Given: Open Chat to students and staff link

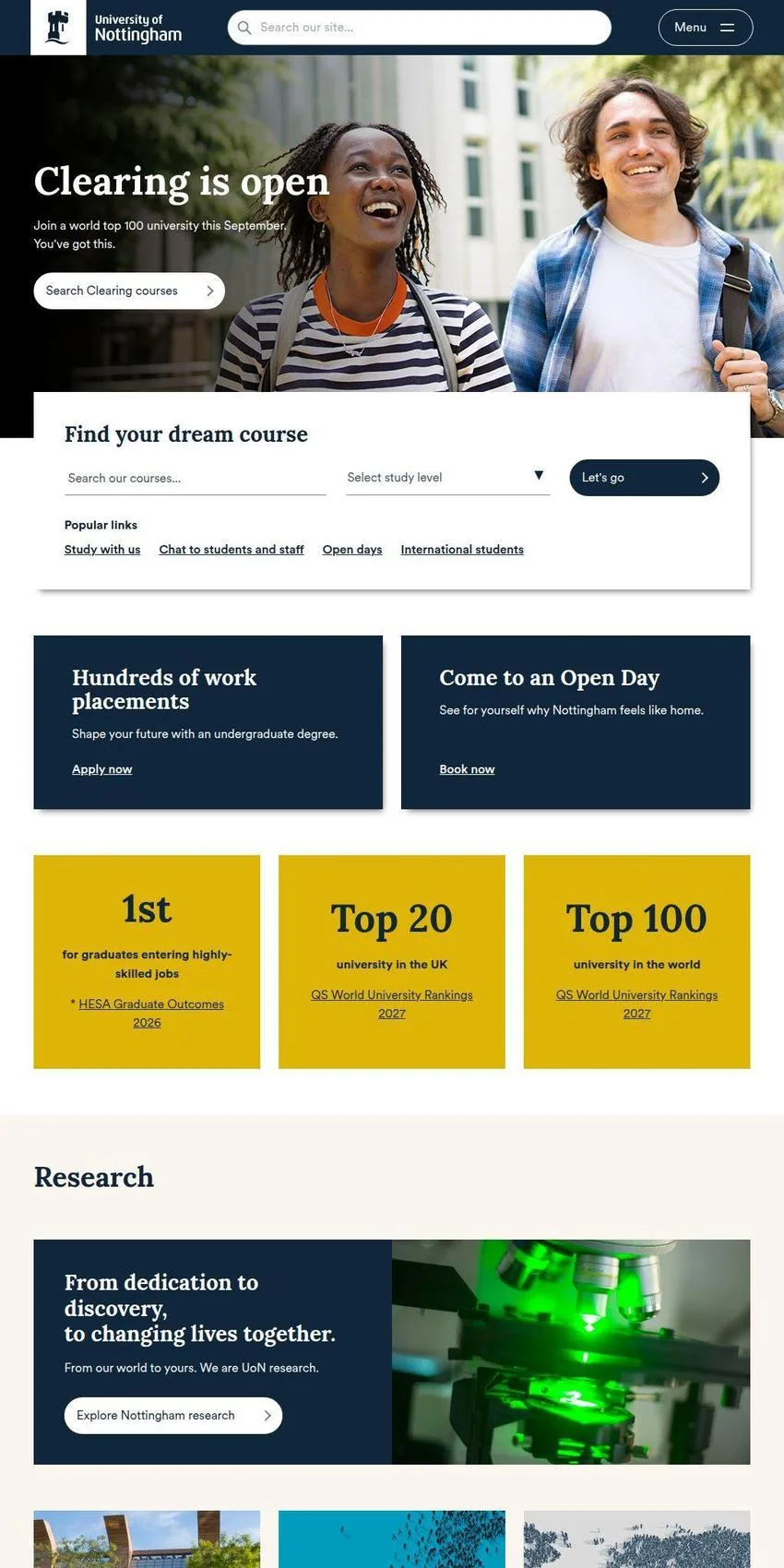Looking at the screenshot, I should pos(232,549).
